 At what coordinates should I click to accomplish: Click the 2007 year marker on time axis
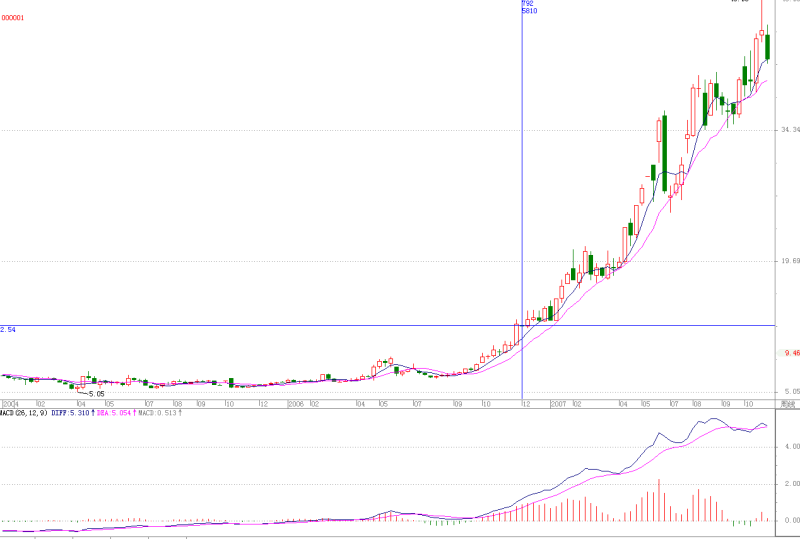click(x=558, y=404)
